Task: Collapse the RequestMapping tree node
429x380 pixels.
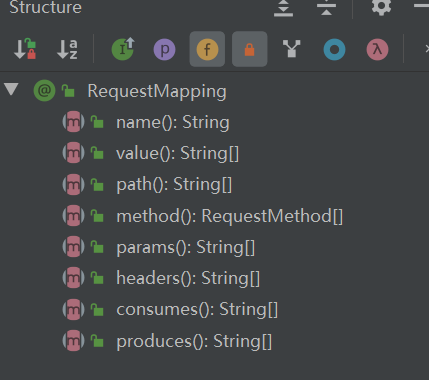Action: [x=11, y=89]
